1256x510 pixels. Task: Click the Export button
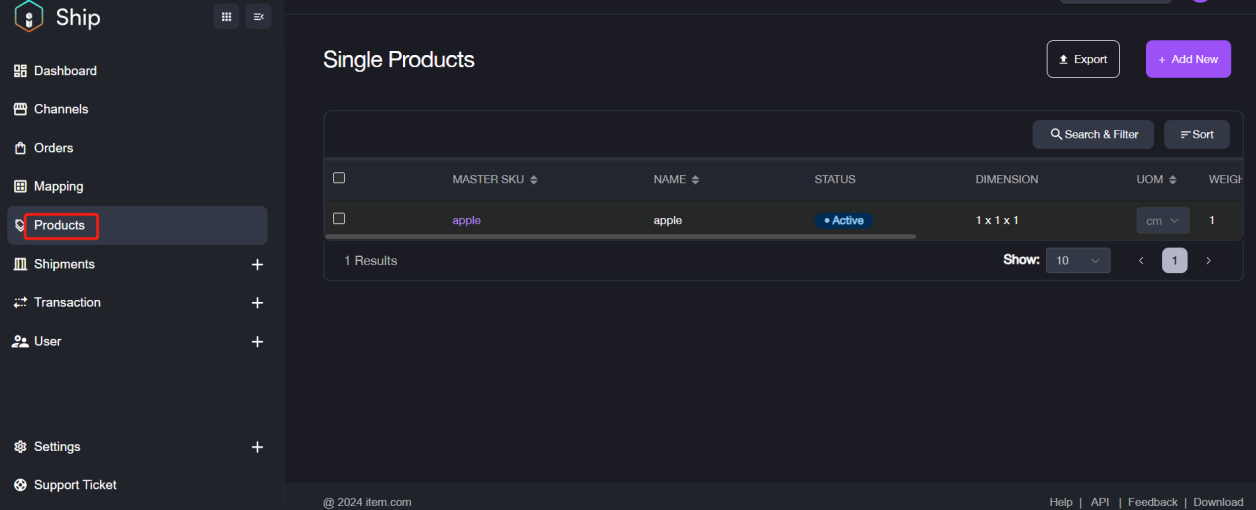(x=1083, y=59)
